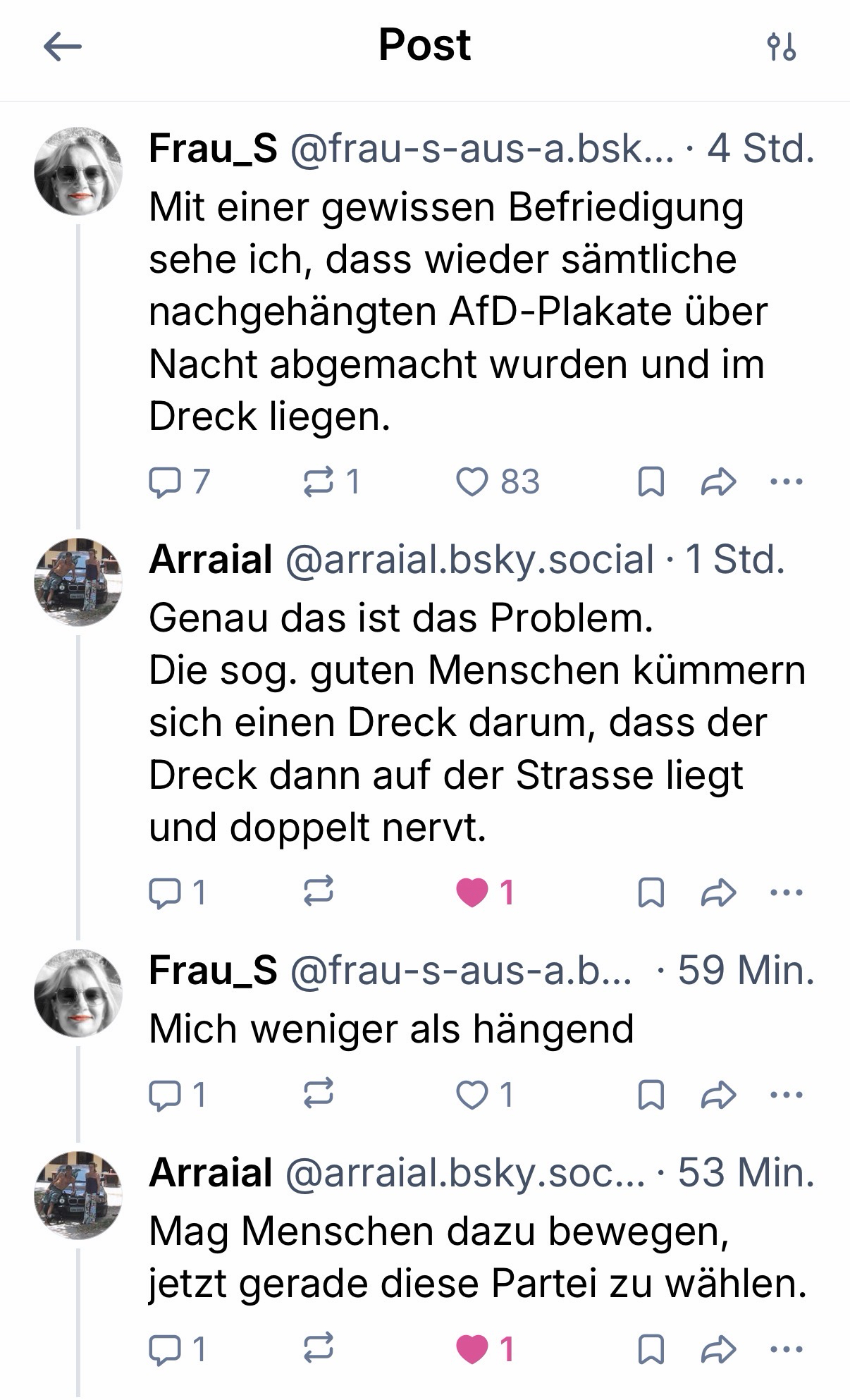
Task: Go back using the arrow icon
Action: click(63, 47)
